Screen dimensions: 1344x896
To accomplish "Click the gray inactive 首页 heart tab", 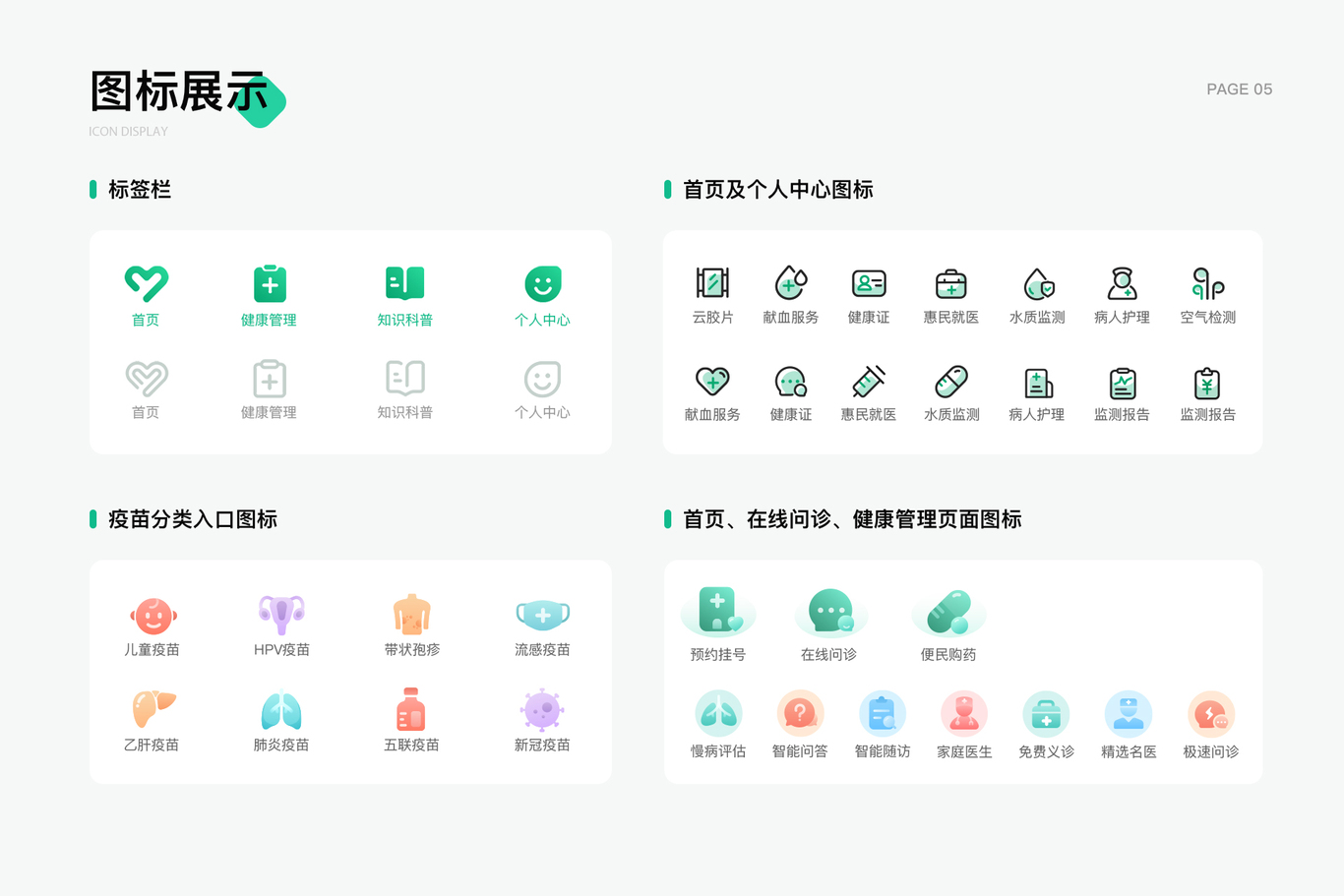I will click(146, 379).
